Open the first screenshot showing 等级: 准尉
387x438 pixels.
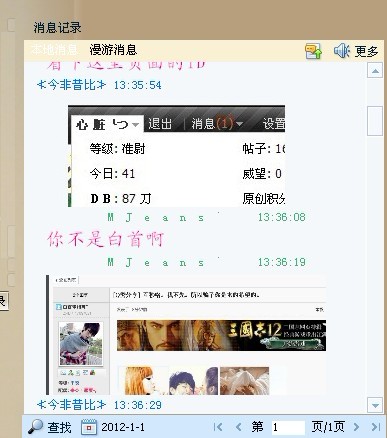(x=176, y=156)
